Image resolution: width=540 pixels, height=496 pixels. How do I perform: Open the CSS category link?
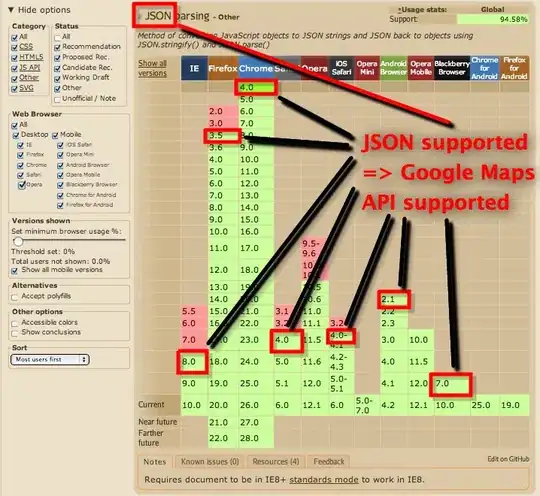pyautogui.click(x=26, y=46)
